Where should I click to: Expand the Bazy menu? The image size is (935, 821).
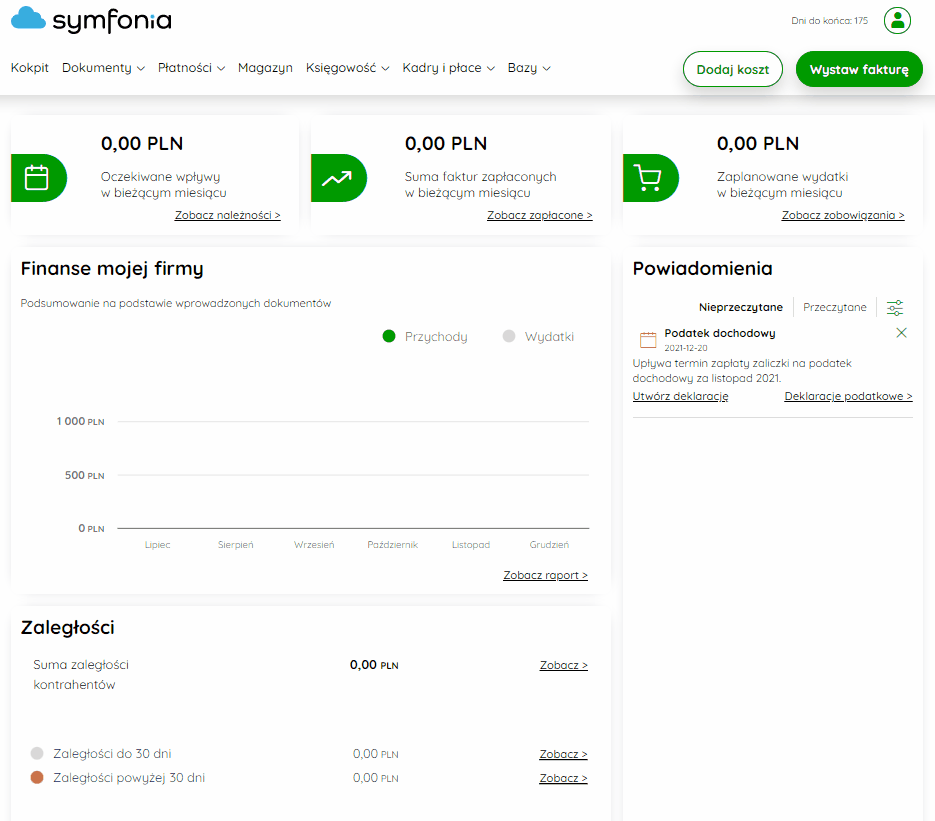pyautogui.click(x=529, y=68)
